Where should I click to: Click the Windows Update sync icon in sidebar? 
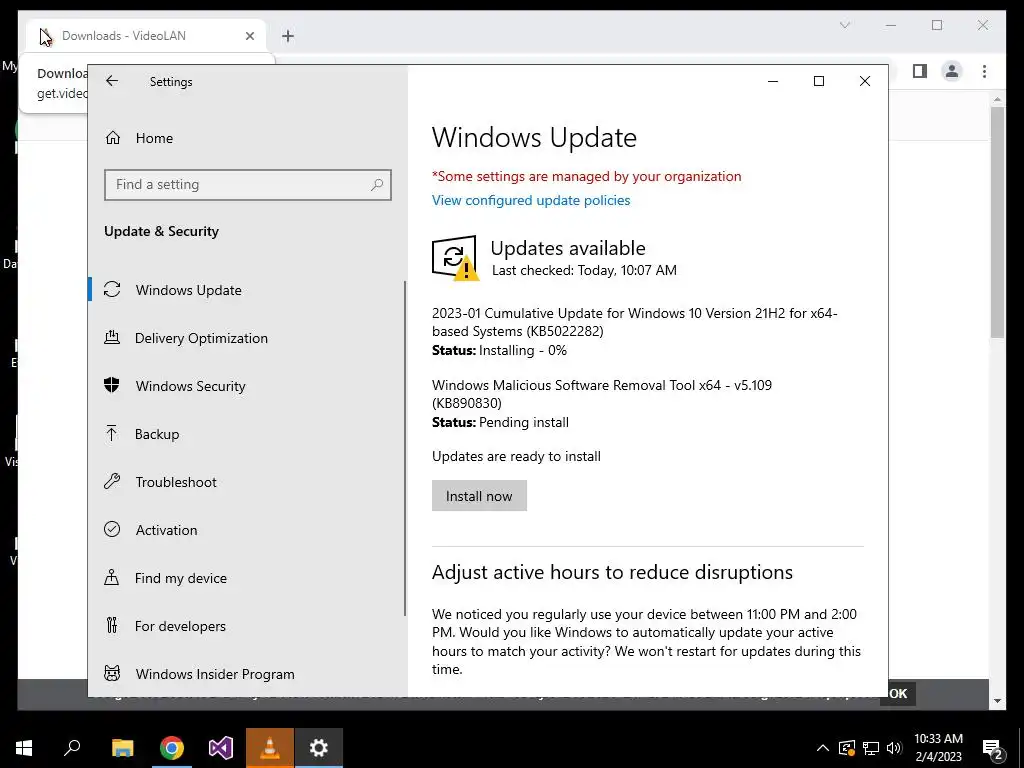112,289
